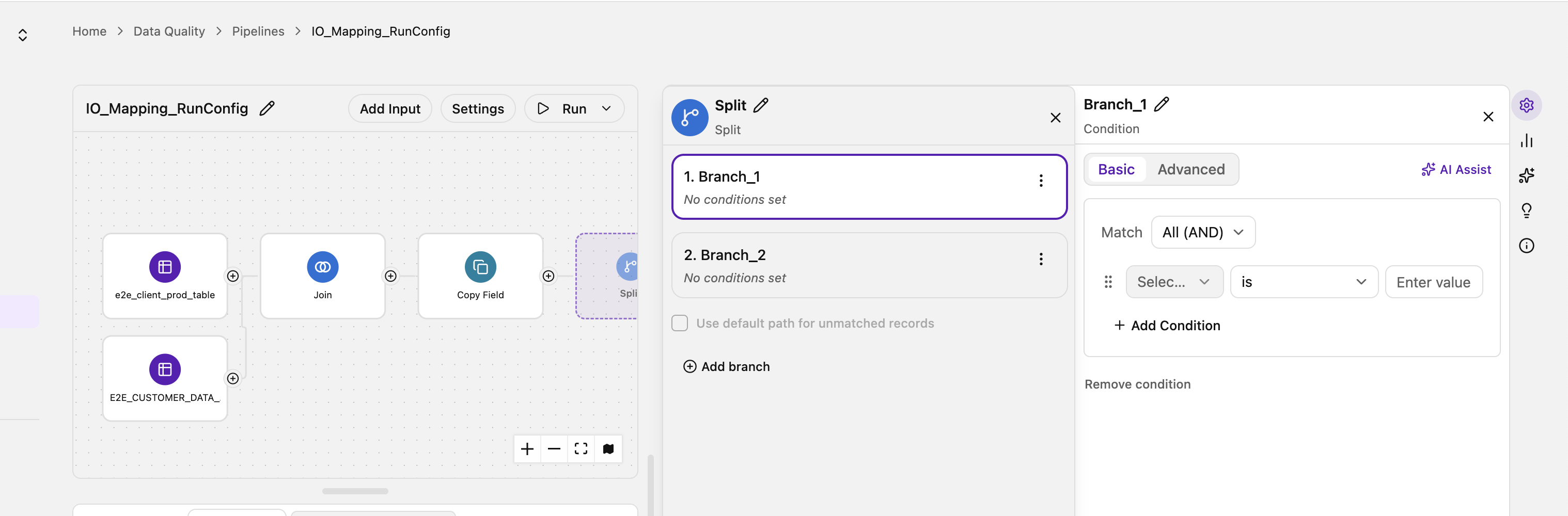1568x516 pixels.
Task: Open Branch_1 three-dot menu
Action: 1041,181
